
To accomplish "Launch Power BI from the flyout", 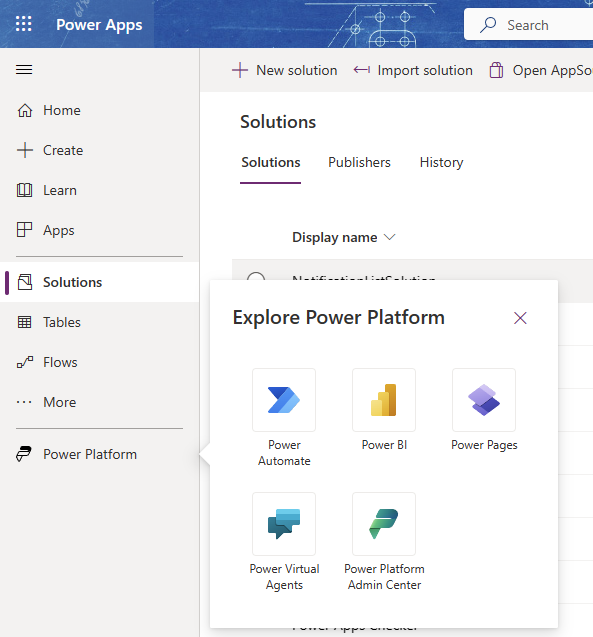I will [384, 410].
